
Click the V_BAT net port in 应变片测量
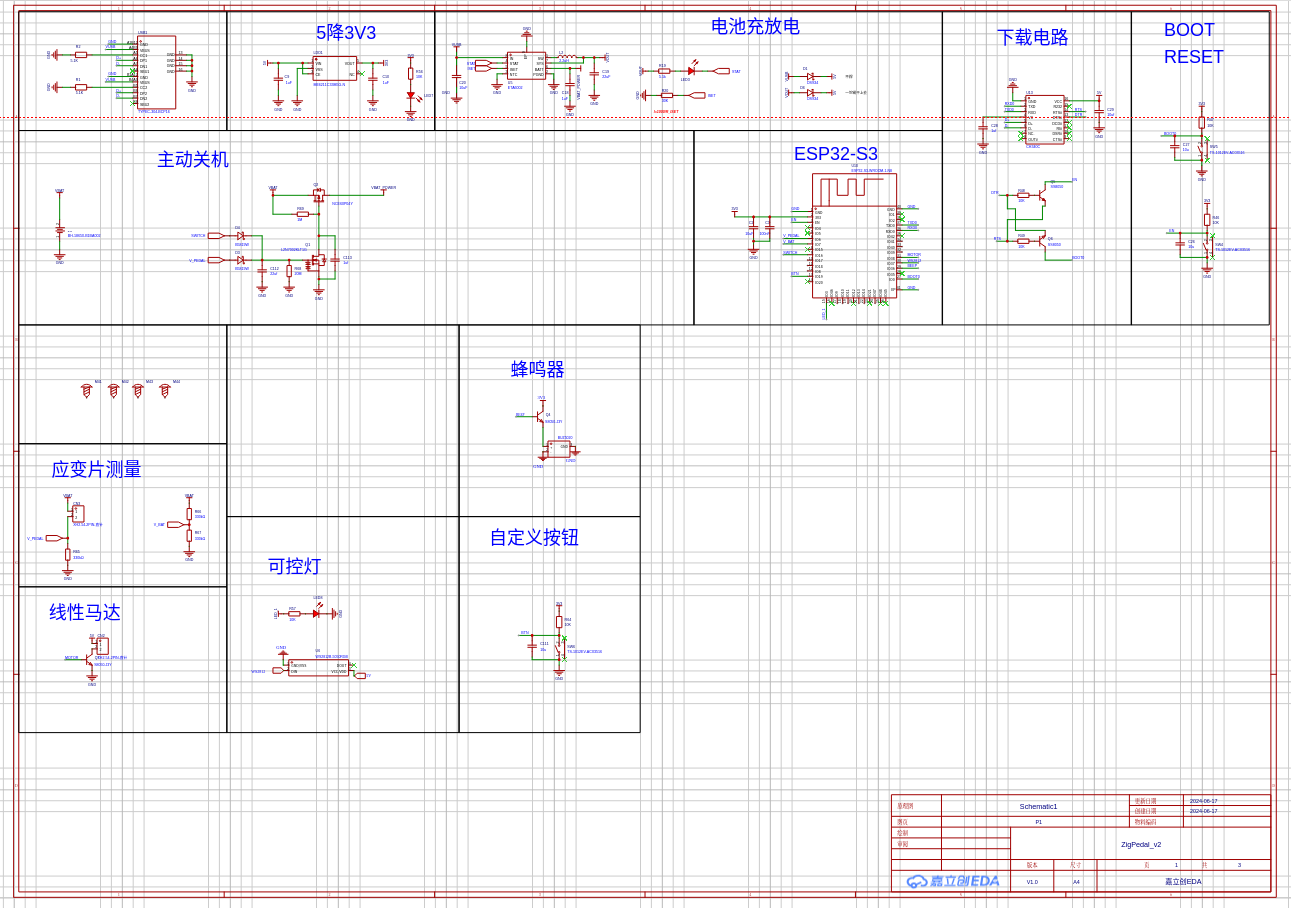[175, 524]
